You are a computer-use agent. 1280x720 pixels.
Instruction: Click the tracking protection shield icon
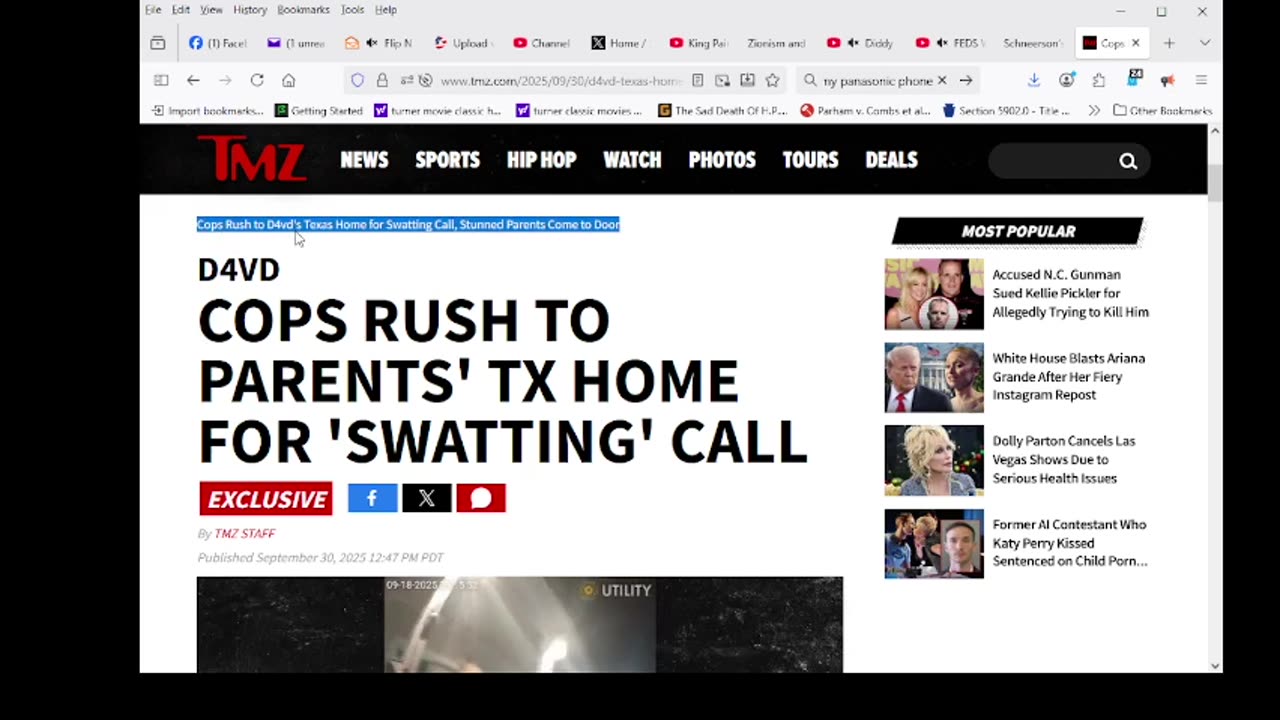[357, 80]
